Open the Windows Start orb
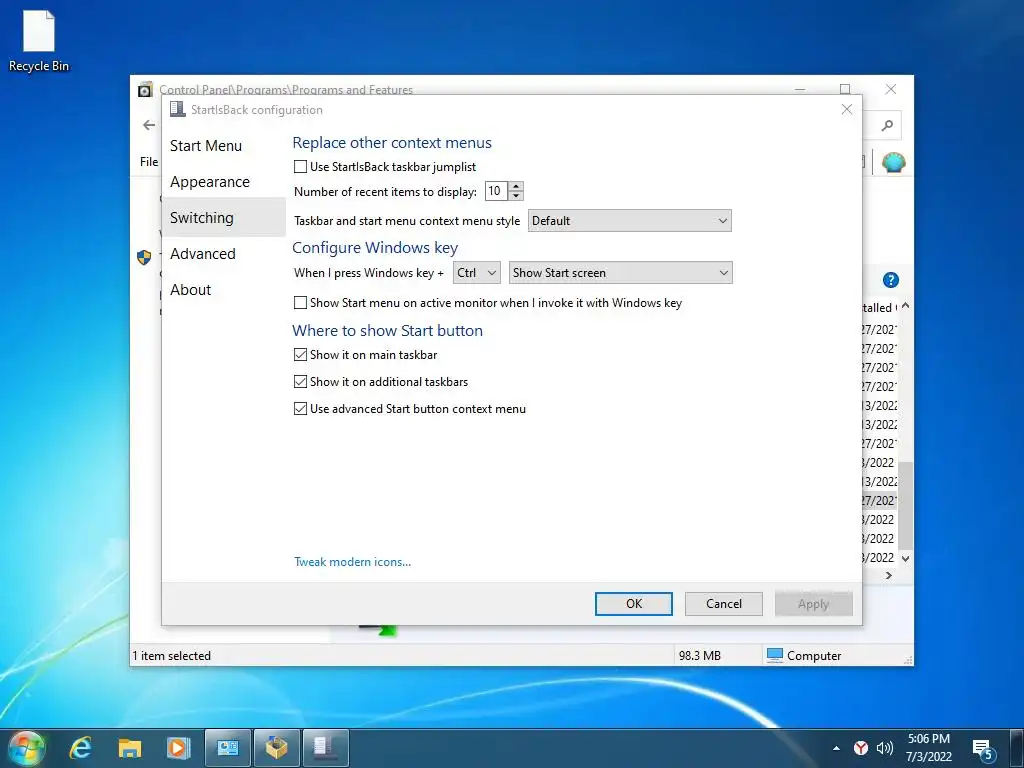This screenshot has height=768, width=1024. [x=25, y=748]
